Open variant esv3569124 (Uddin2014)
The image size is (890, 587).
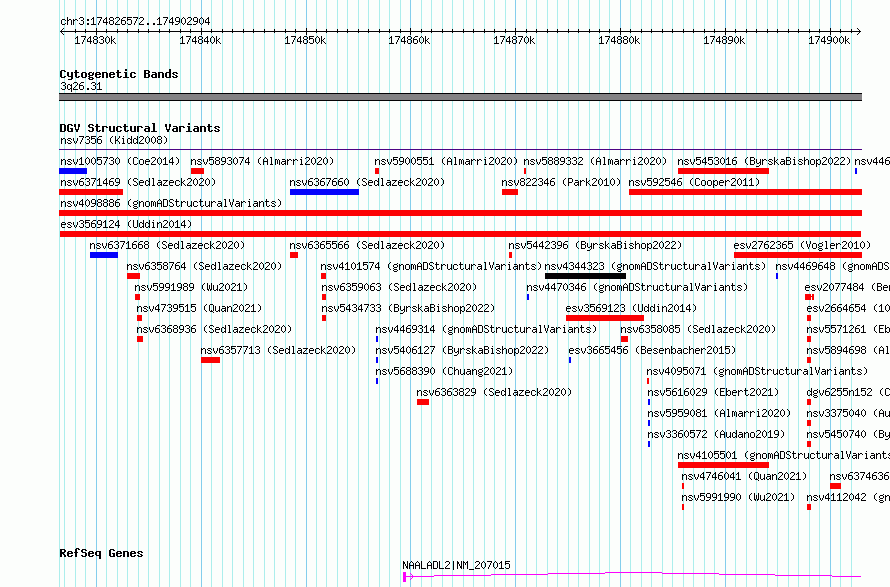click(x=126, y=224)
